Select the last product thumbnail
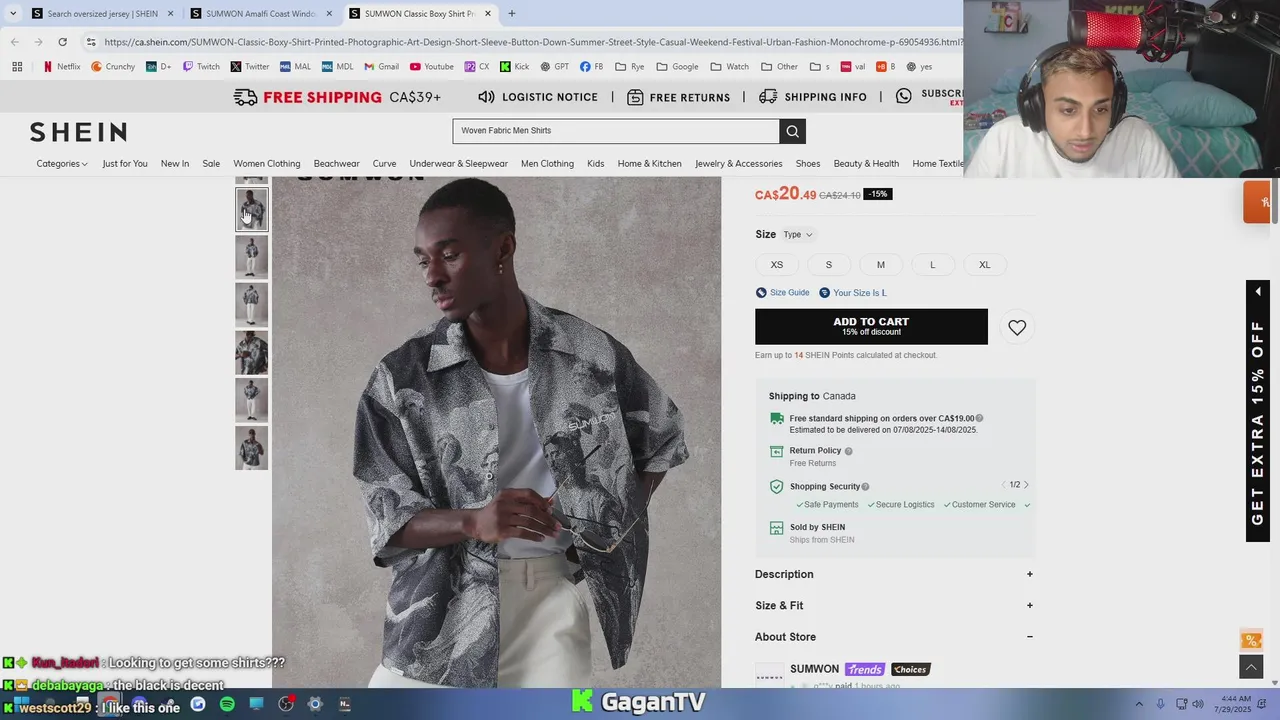 point(251,448)
